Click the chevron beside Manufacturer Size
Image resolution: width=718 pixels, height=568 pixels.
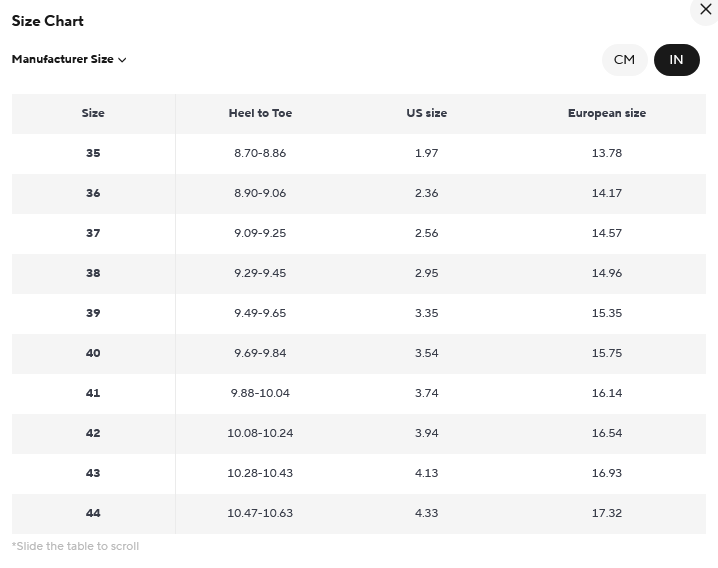point(122,60)
